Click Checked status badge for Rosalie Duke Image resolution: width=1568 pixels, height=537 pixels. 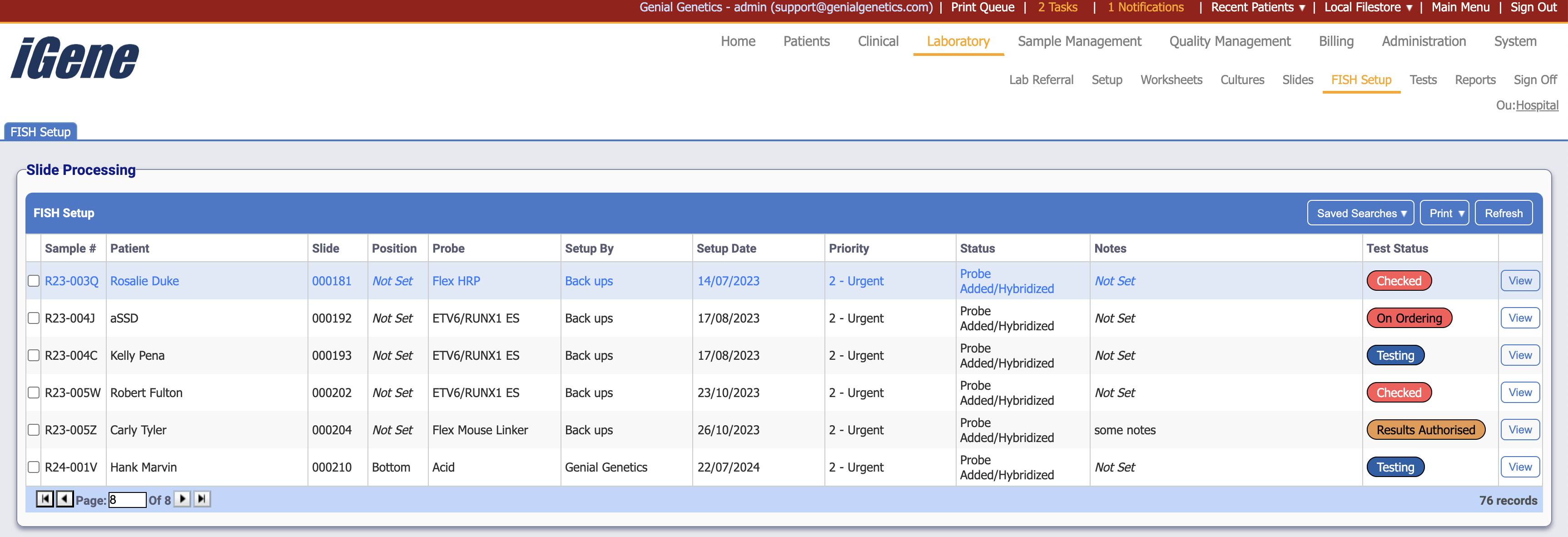coord(1398,281)
